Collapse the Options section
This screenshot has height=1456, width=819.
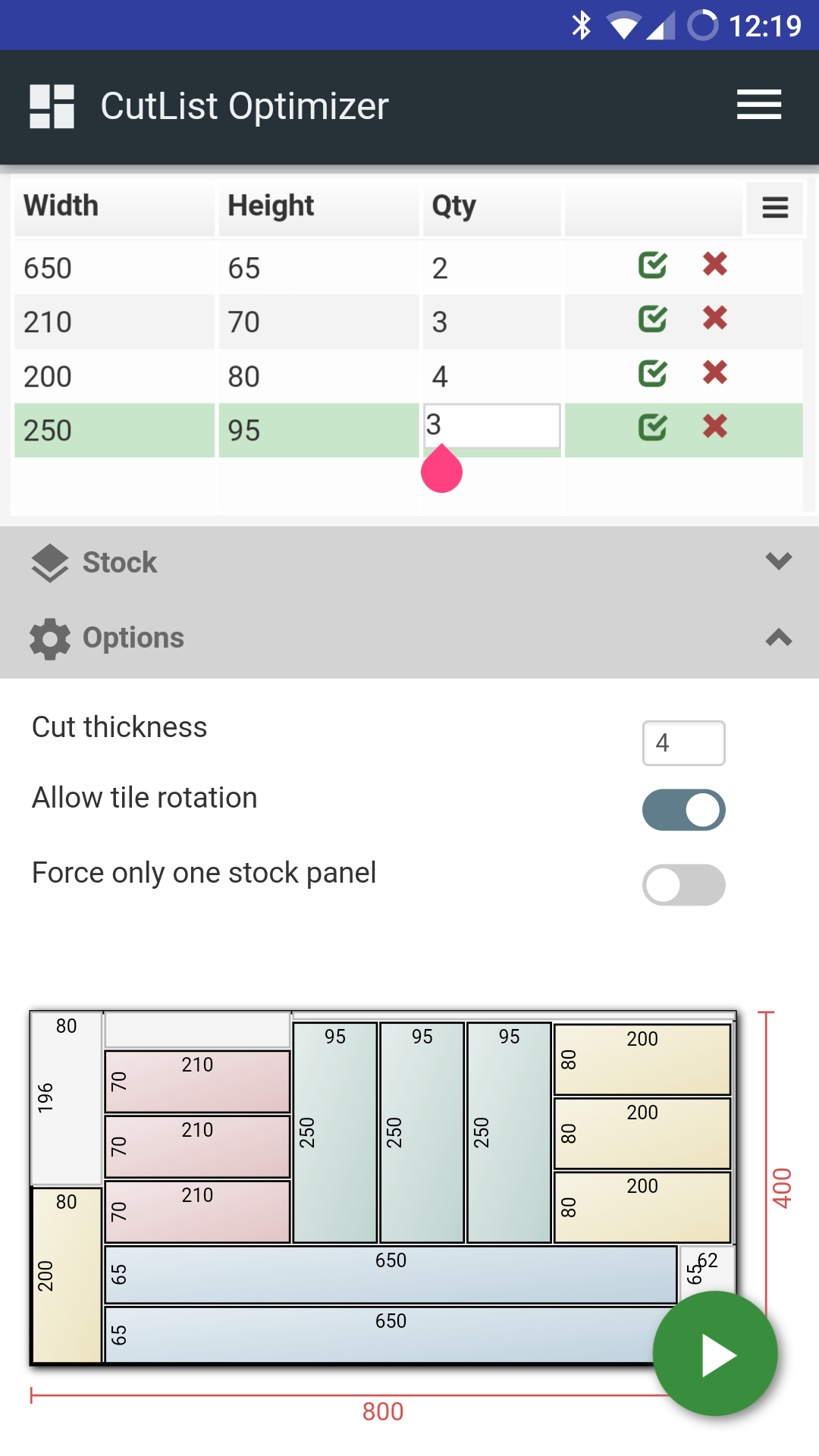click(778, 638)
